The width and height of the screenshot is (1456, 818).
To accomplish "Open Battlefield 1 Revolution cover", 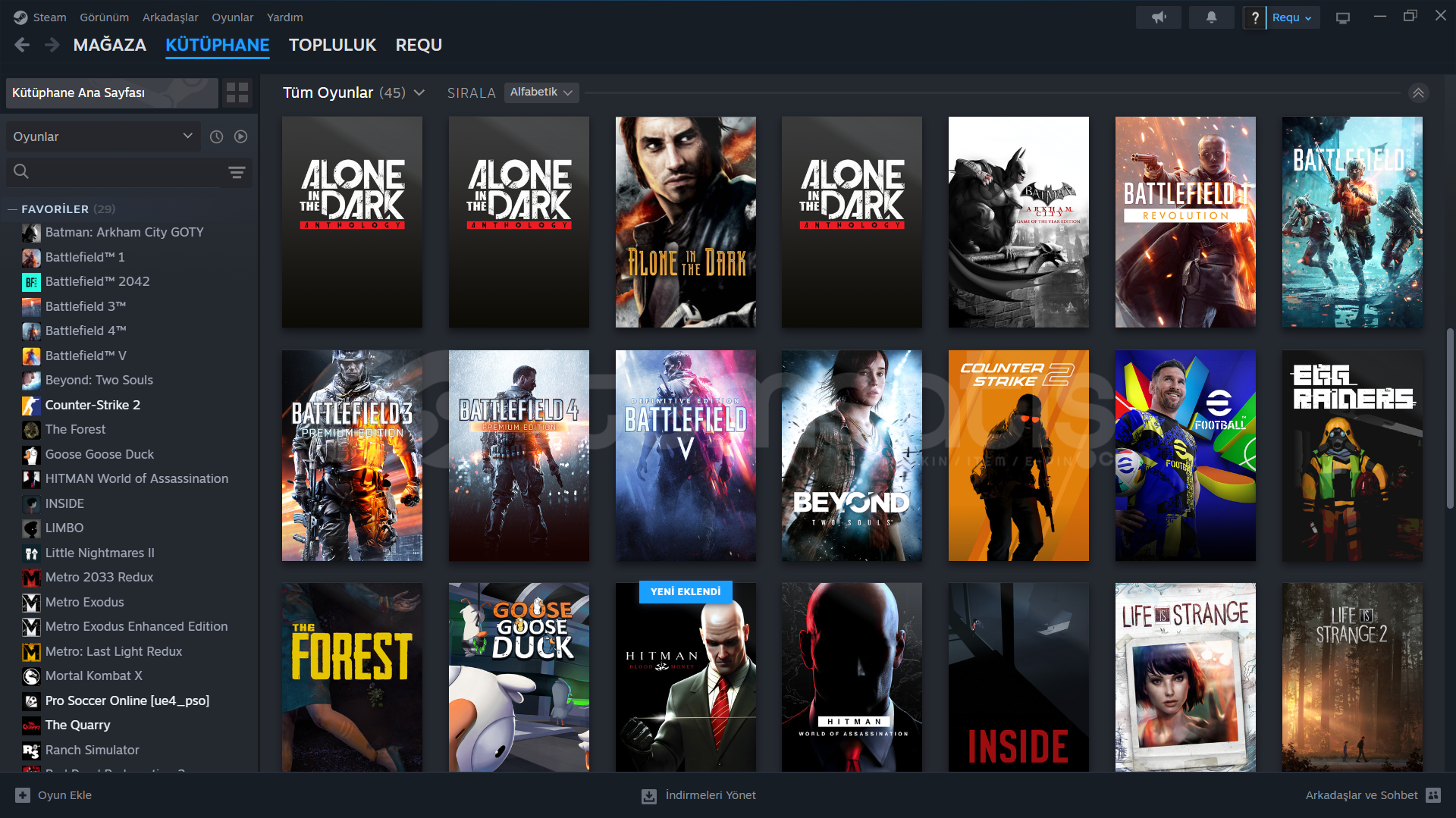I will tap(1185, 222).
